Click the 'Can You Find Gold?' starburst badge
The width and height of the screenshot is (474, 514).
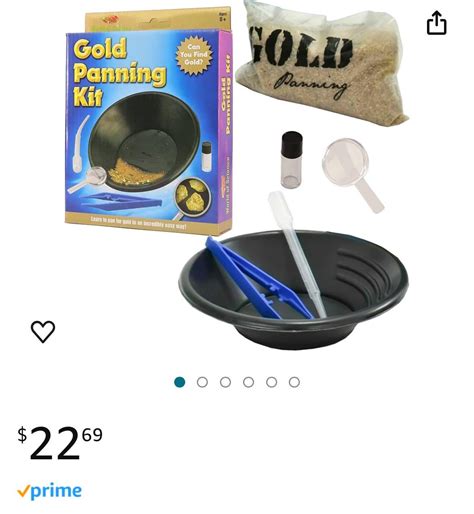point(194,55)
